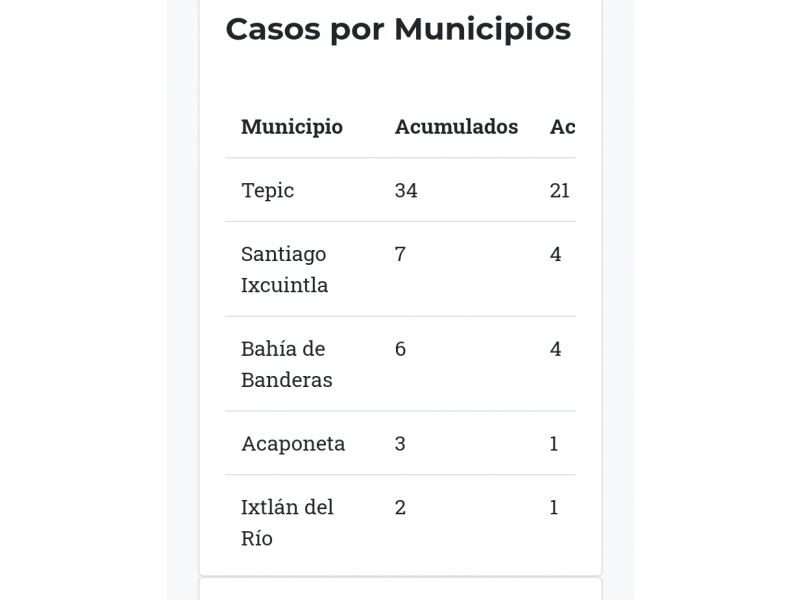Click the card panel below the table

[x=400, y=589]
